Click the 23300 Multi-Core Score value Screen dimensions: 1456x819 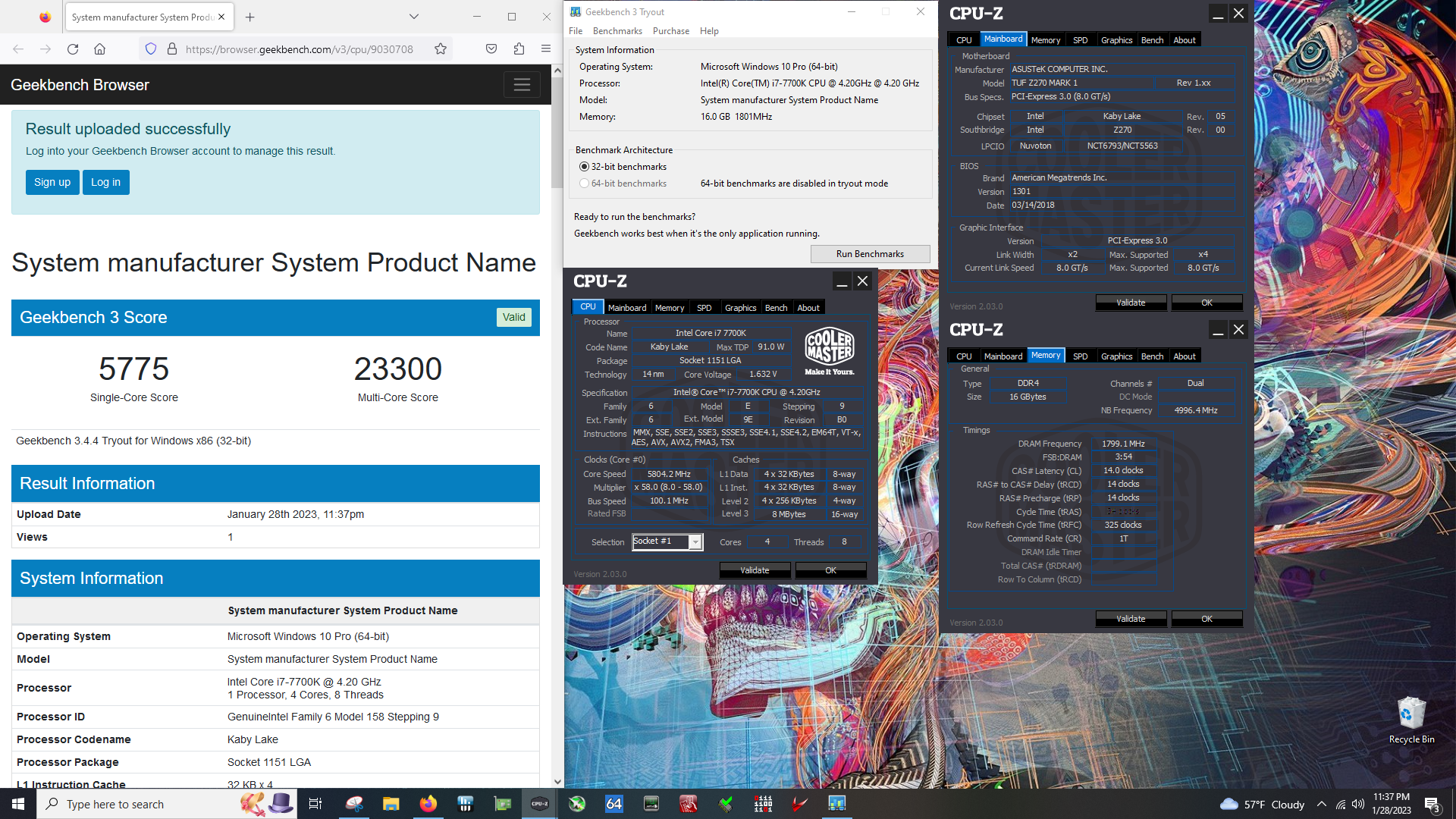click(398, 369)
